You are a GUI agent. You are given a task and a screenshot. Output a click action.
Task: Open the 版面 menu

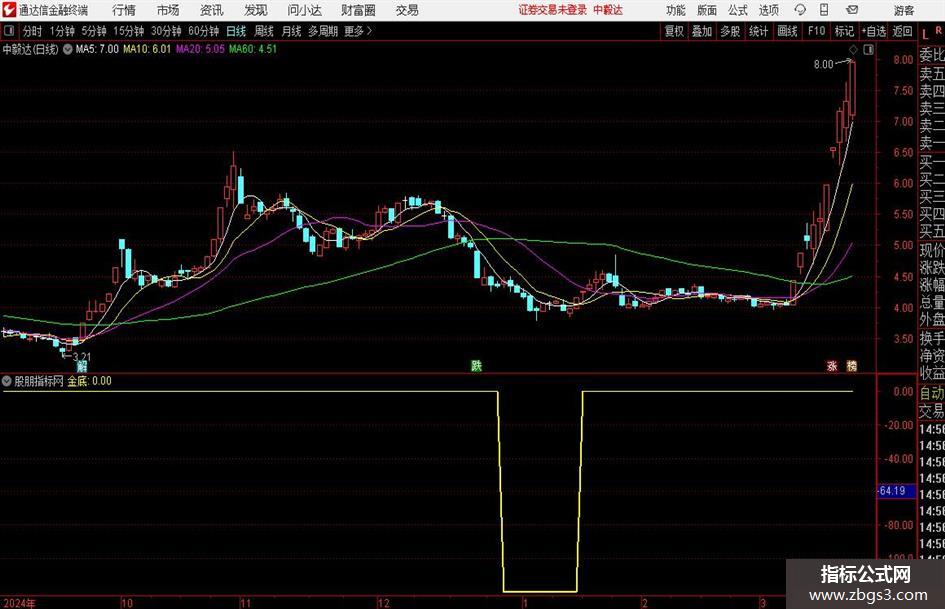[x=707, y=10]
